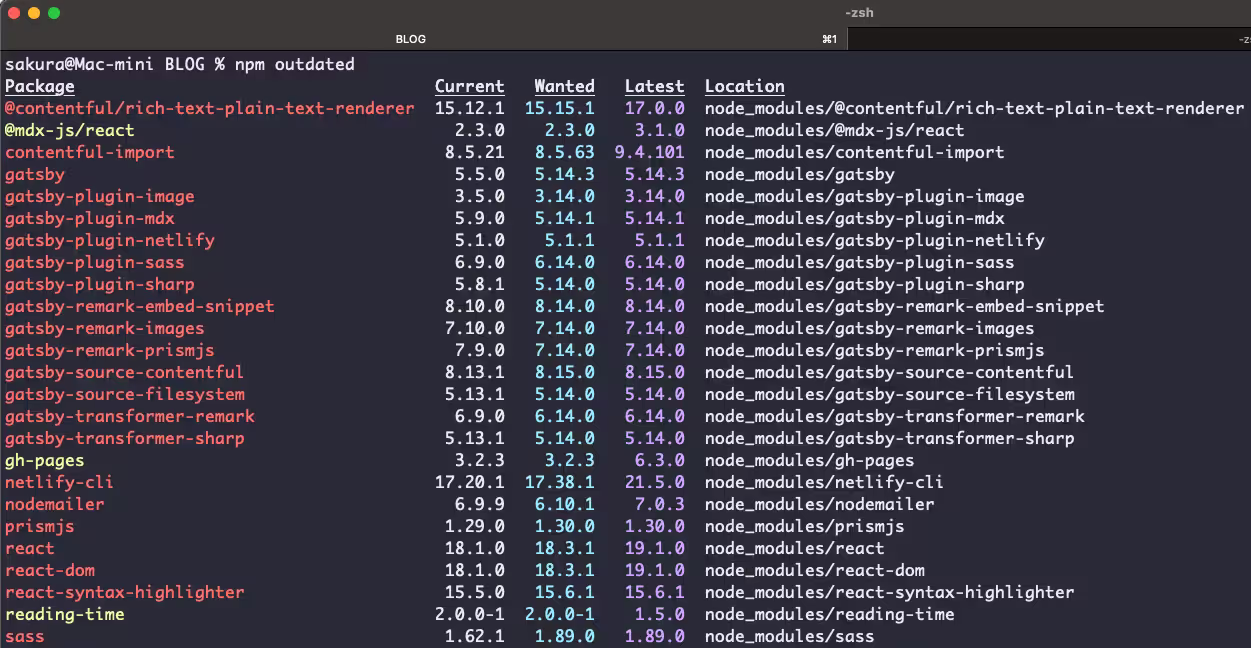Click nodemailer's wanted version 6.10.1
Image resolution: width=1251 pixels, height=648 pixels.
pos(564,504)
